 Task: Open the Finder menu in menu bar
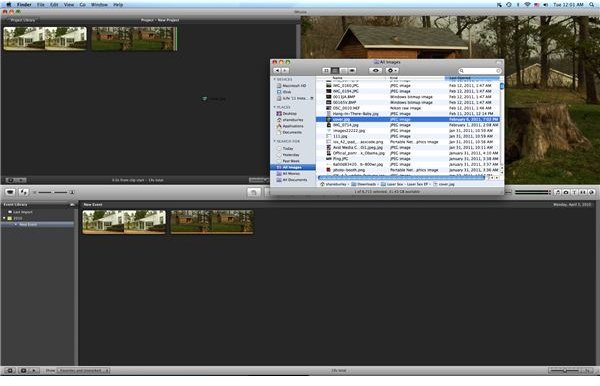pos(24,5)
